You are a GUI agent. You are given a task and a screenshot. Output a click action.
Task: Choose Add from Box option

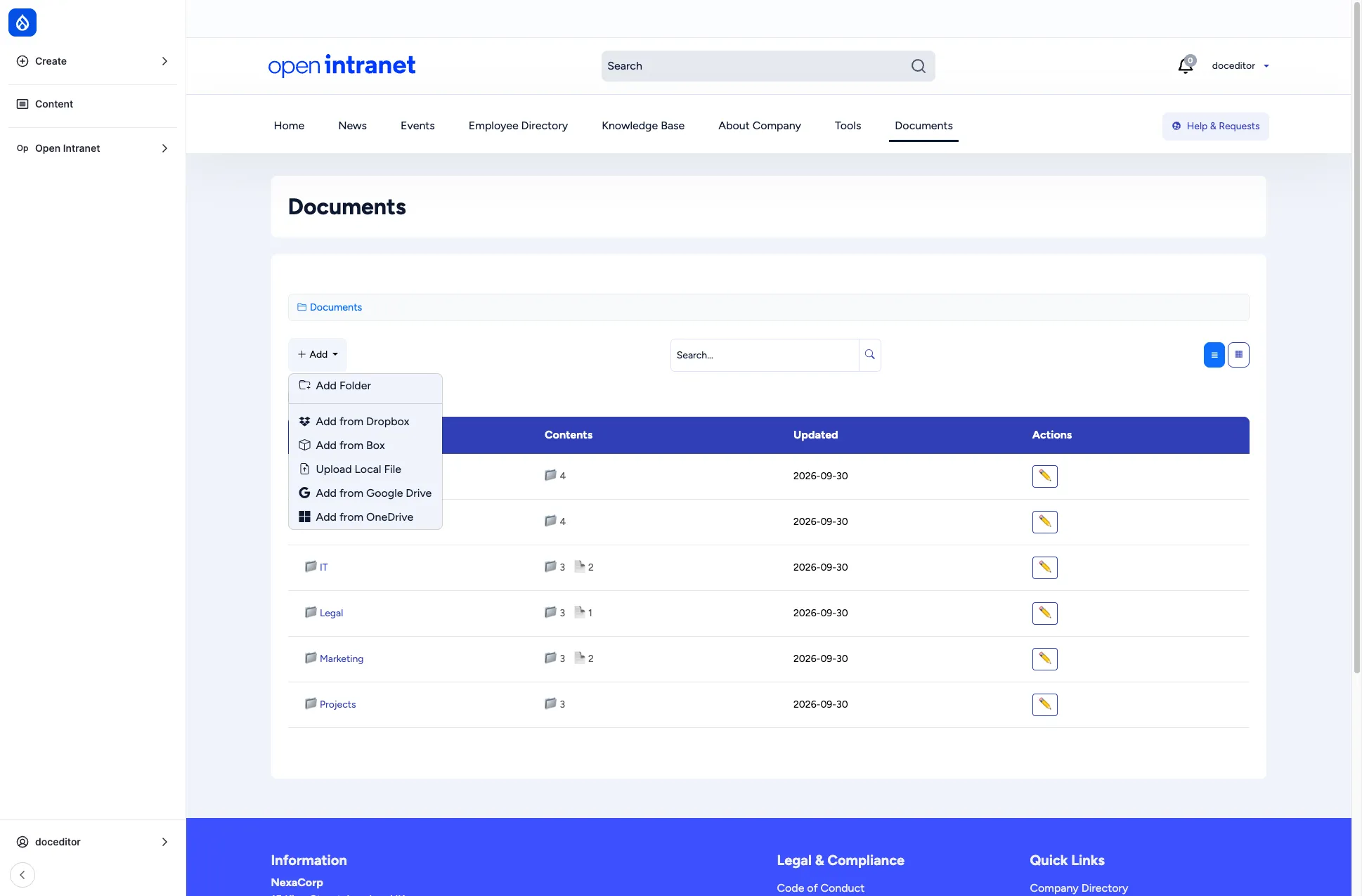point(365,446)
